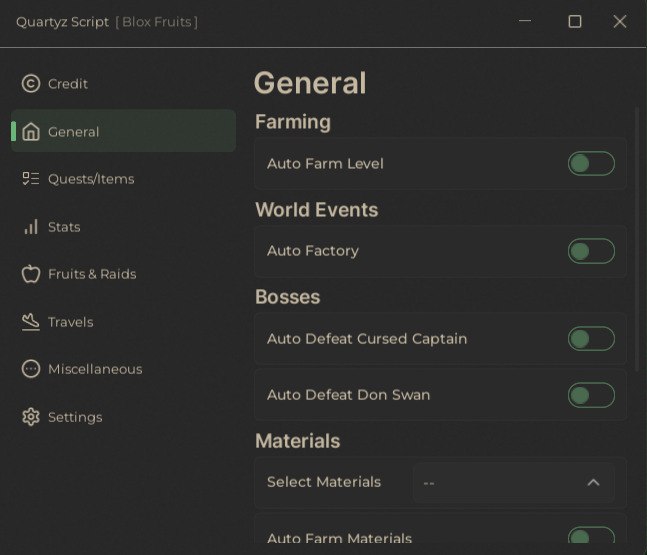The width and height of the screenshot is (647, 555).
Task: Turn on Auto Factory switch
Action: pos(591,251)
